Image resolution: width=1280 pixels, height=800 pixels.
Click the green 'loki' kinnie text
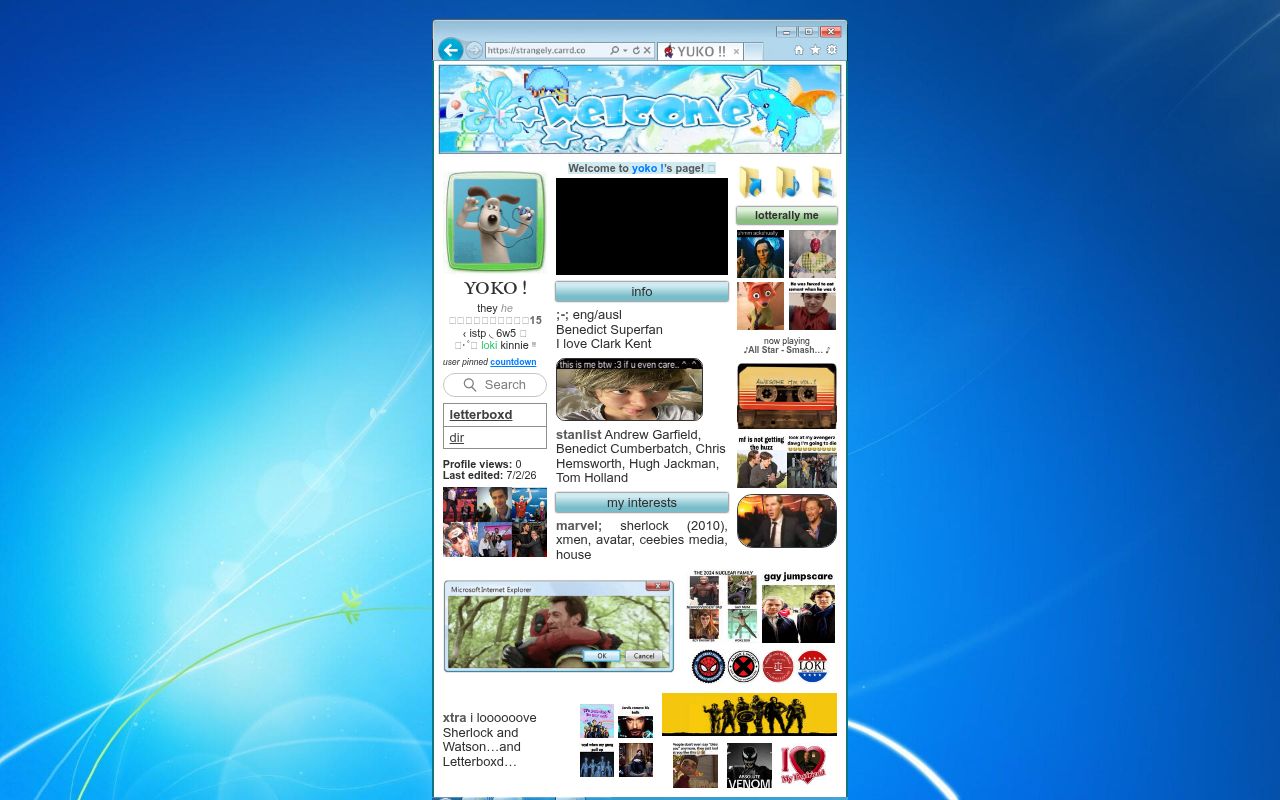[489, 345]
